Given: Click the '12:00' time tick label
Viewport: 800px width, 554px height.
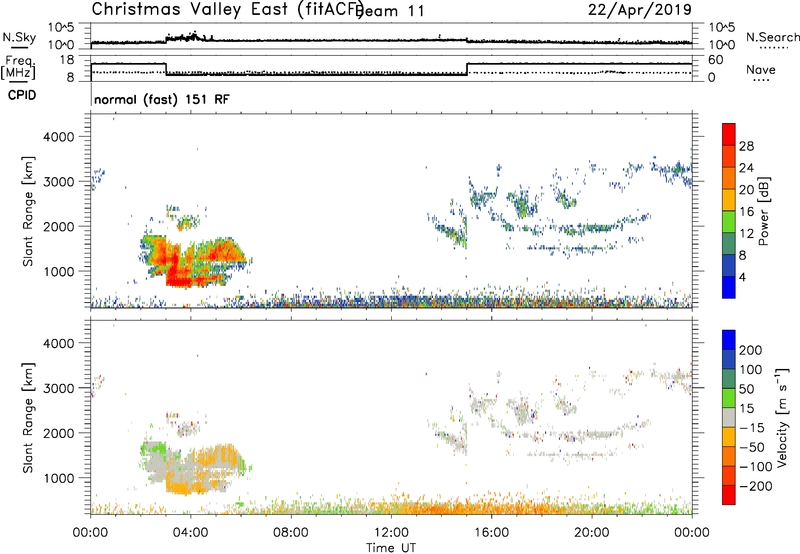Looking at the screenshot, I should click(391, 533).
